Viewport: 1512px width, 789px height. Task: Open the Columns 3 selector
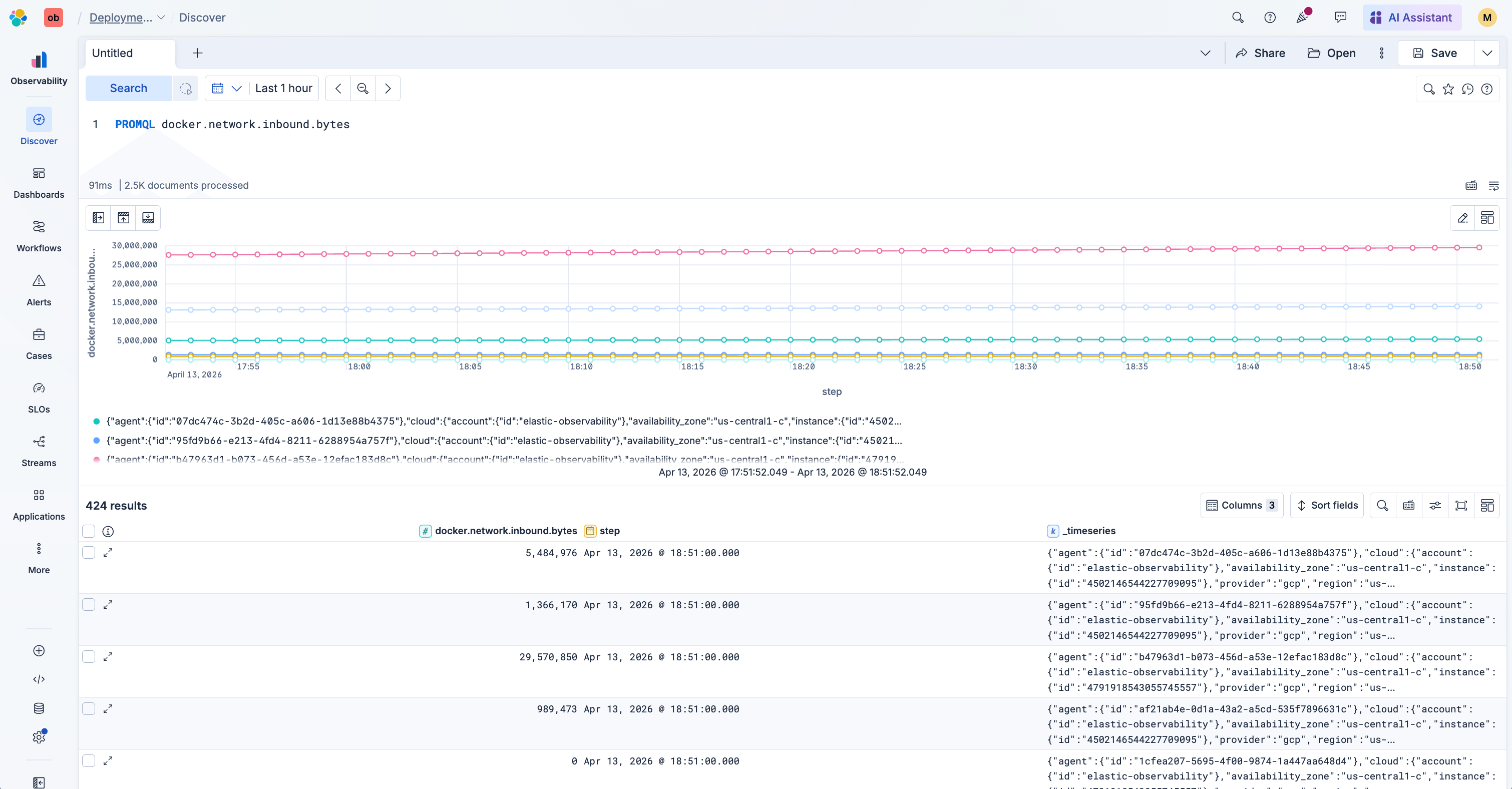tap(1242, 505)
